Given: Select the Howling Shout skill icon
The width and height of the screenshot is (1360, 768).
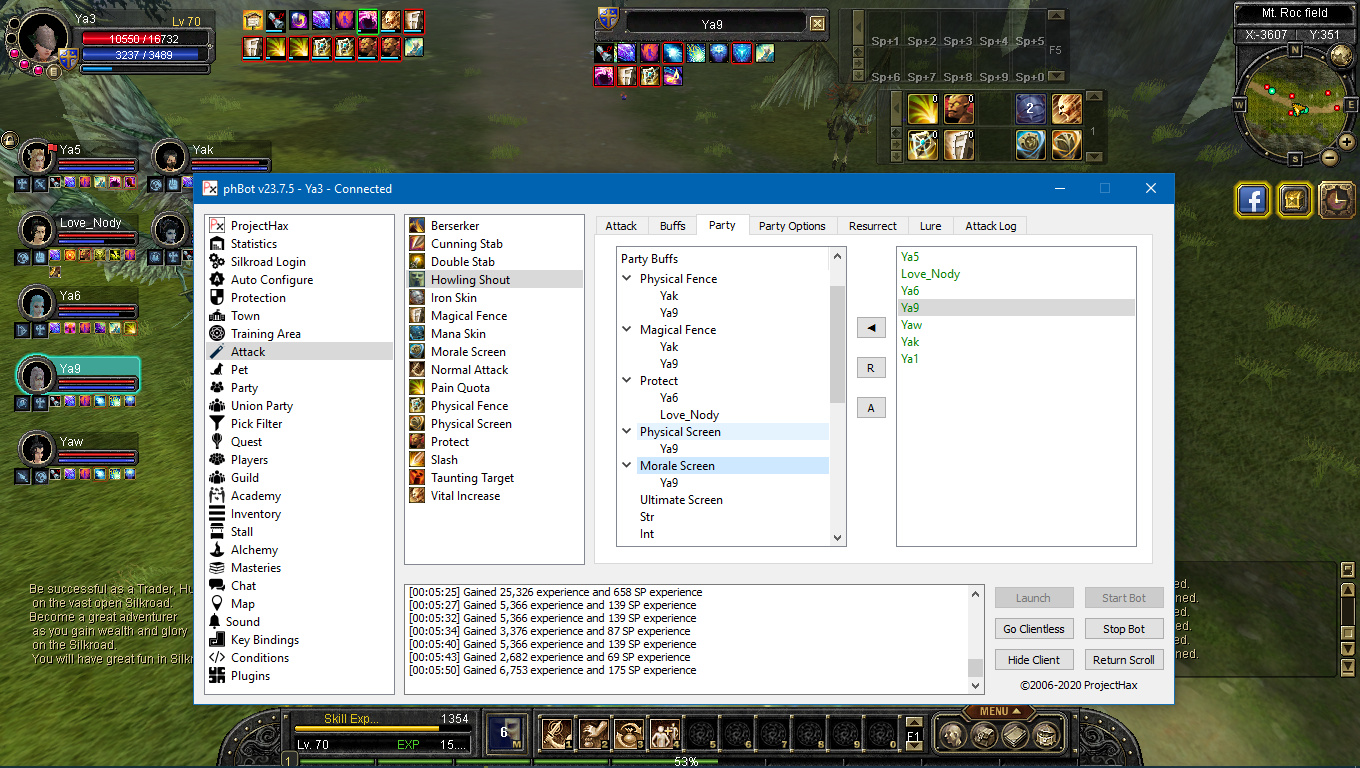Looking at the screenshot, I should coord(417,280).
